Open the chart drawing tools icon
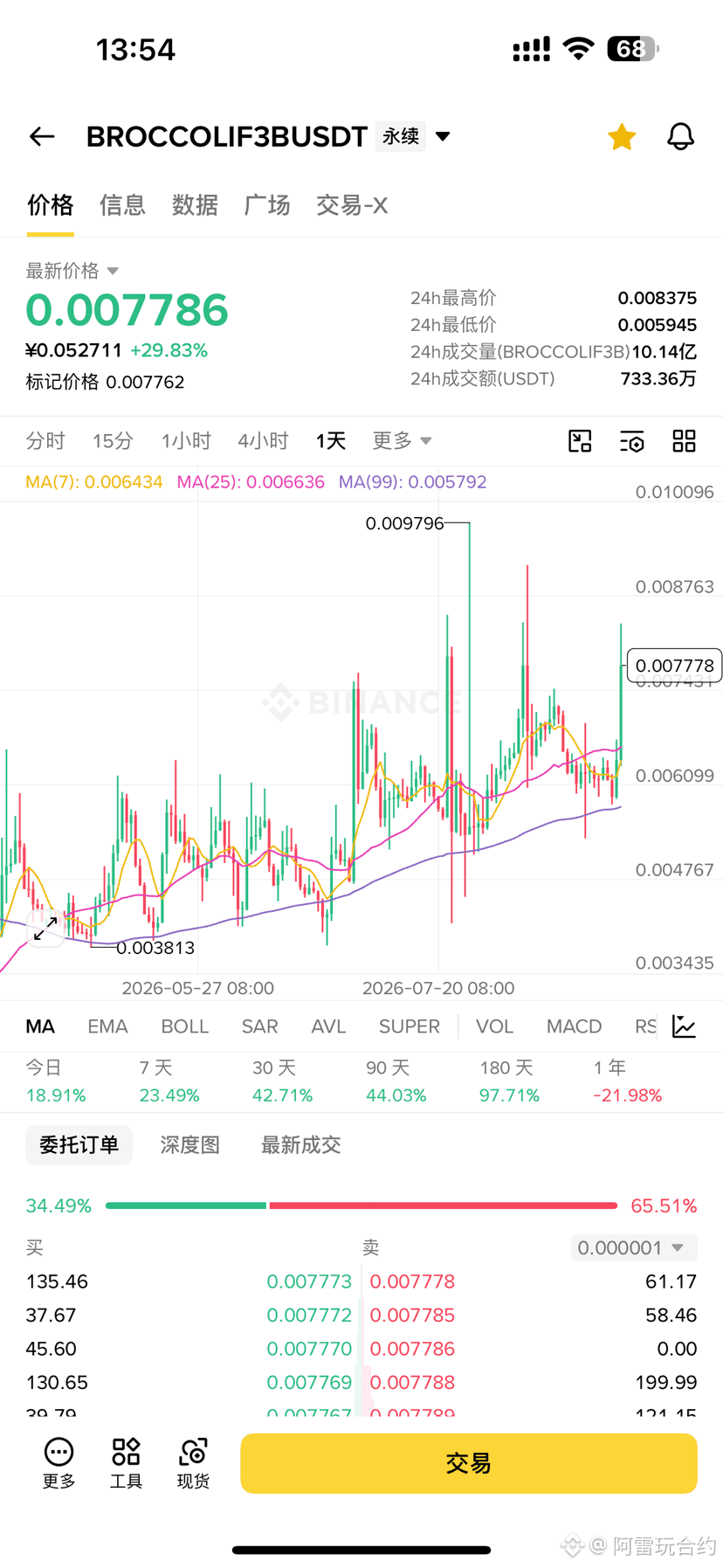Screen dimensions: 723x1568 pos(580,441)
